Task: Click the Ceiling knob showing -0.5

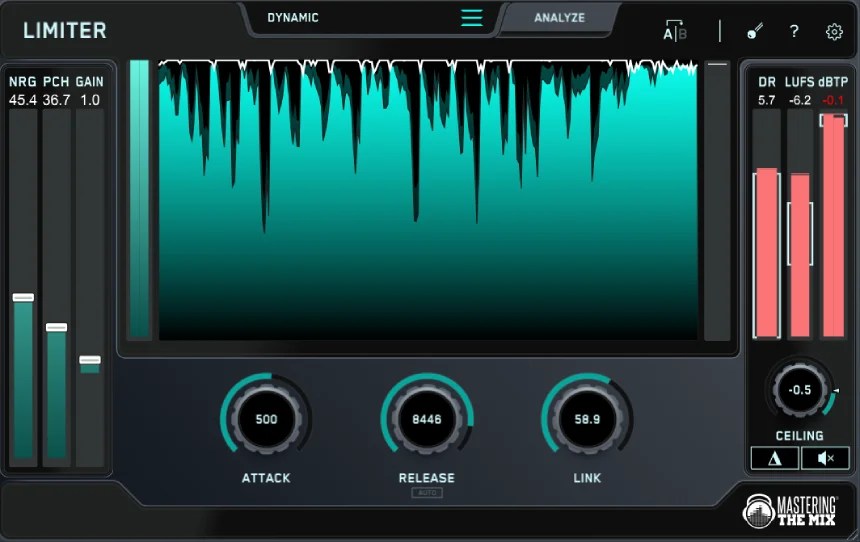Action: pyautogui.click(x=800, y=390)
